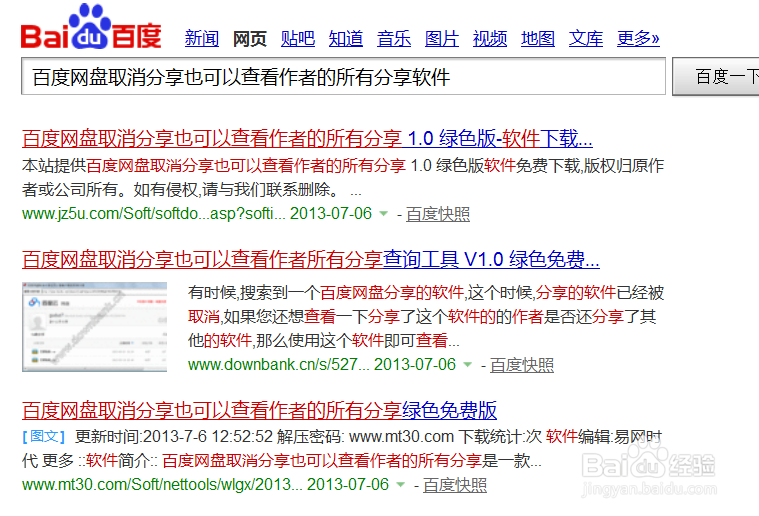The width and height of the screenshot is (759, 516).
Task: Select the 网页 web tab
Action: coord(250,38)
